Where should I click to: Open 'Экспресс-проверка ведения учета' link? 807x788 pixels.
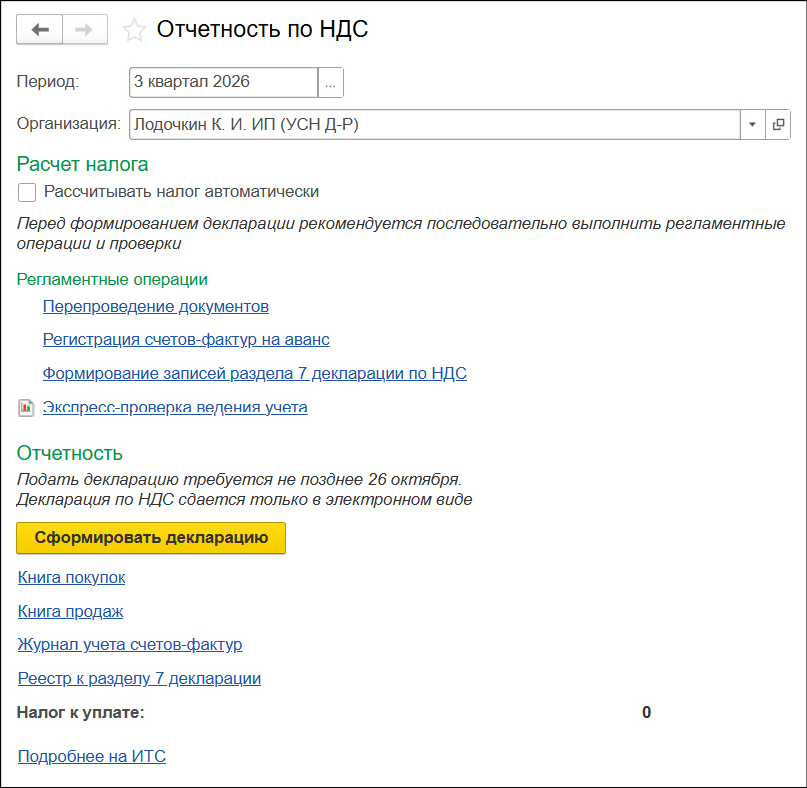pos(175,407)
